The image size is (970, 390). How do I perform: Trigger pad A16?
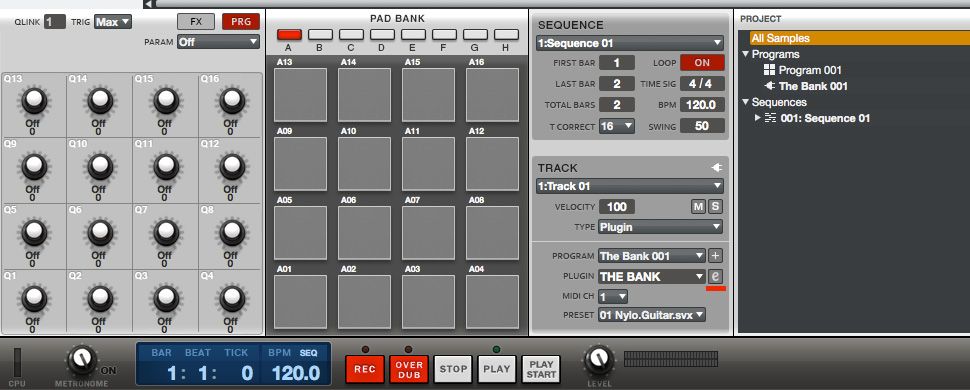click(492, 95)
